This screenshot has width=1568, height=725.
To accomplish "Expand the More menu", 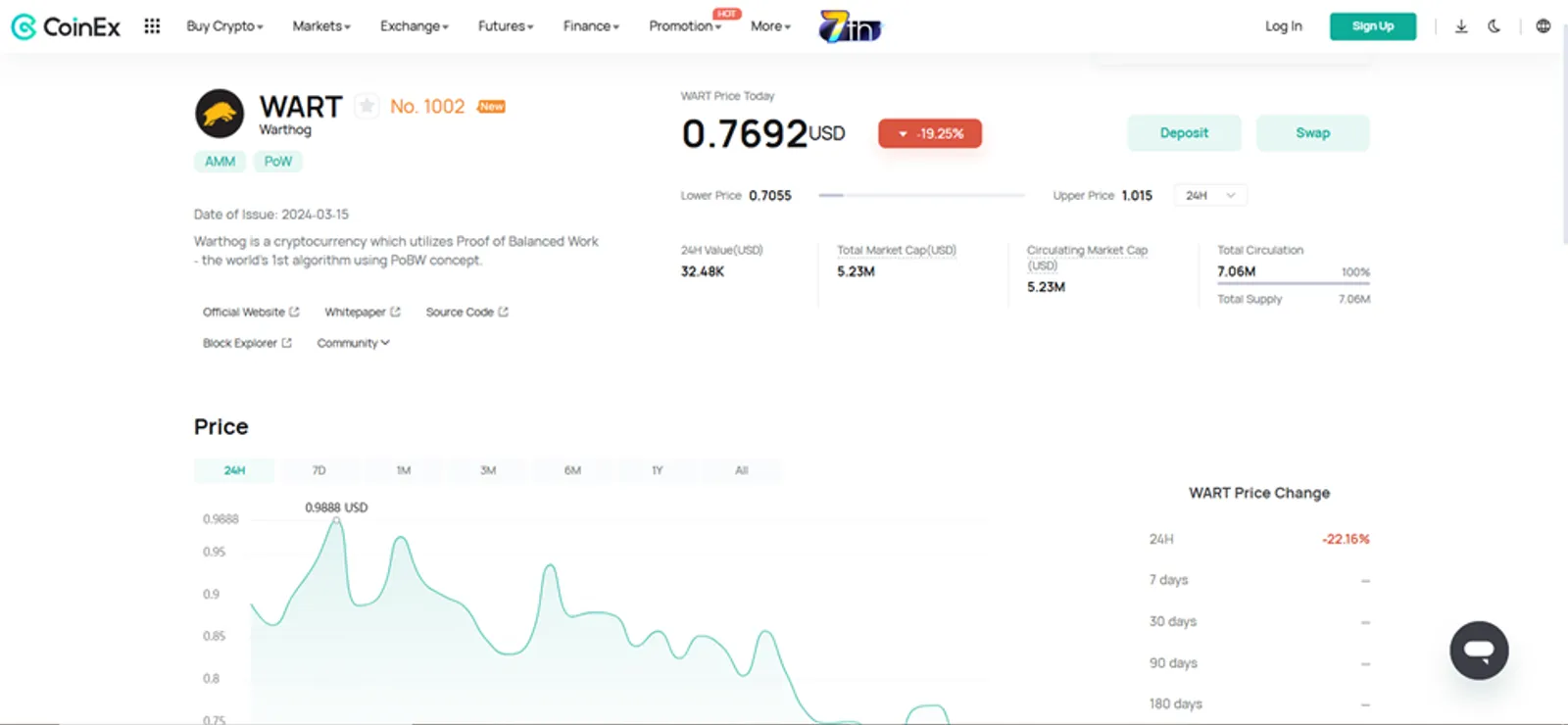I will coord(770,26).
